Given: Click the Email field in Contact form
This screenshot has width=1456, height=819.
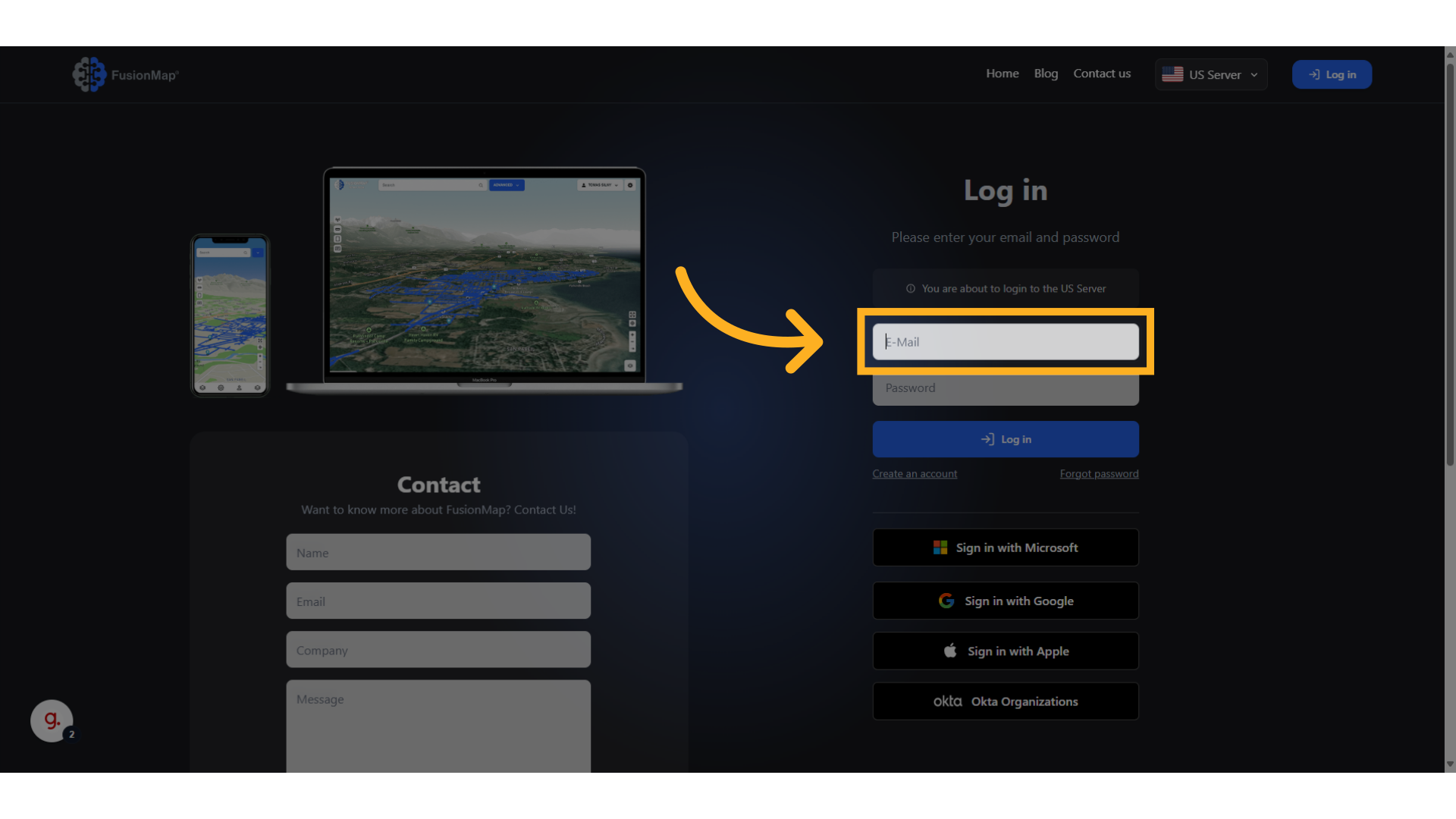Looking at the screenshot, I should click(438, 601).
